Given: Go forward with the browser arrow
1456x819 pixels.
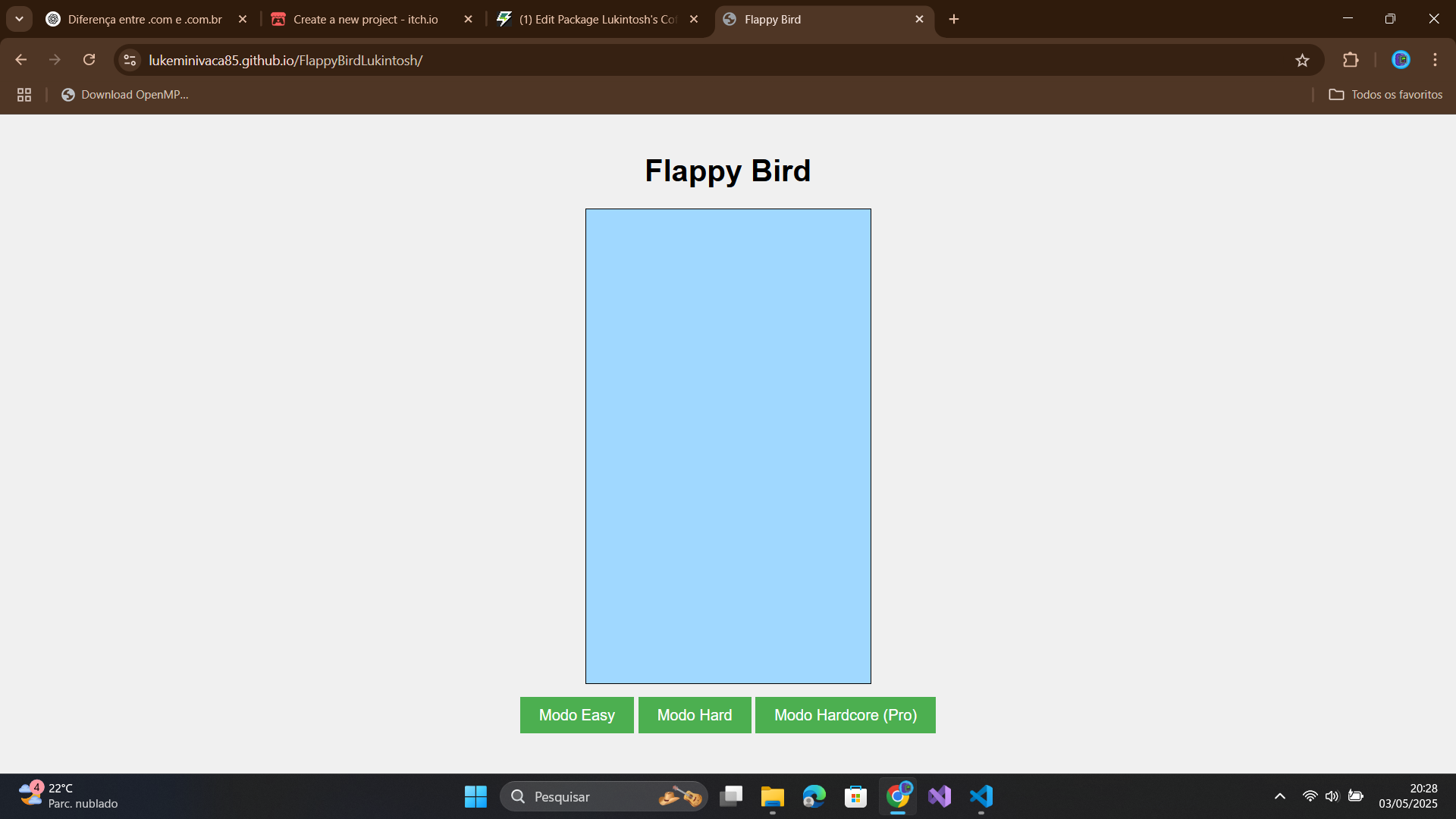Looking at the screenshot, I should [x=55, y=60].
